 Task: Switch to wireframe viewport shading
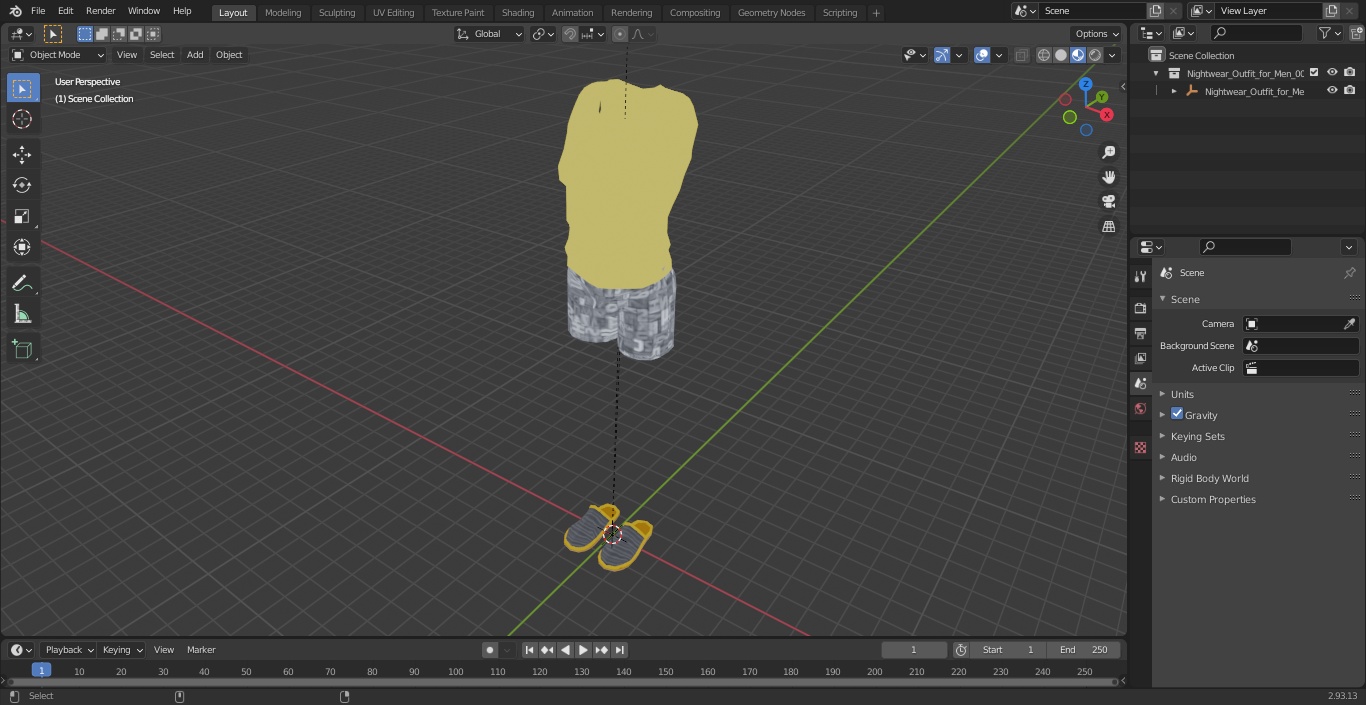tap(1044, 55)
